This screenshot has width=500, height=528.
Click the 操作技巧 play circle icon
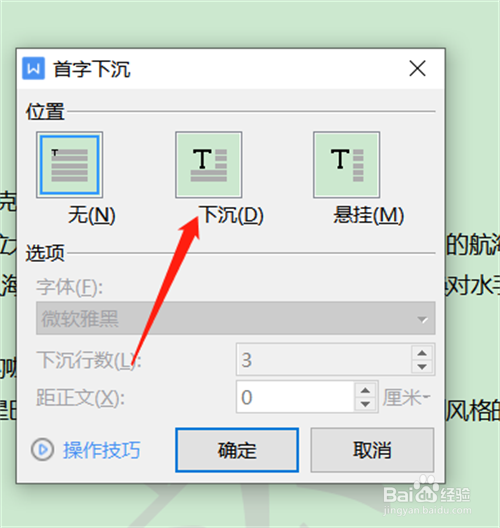click(x=42, y=450)
